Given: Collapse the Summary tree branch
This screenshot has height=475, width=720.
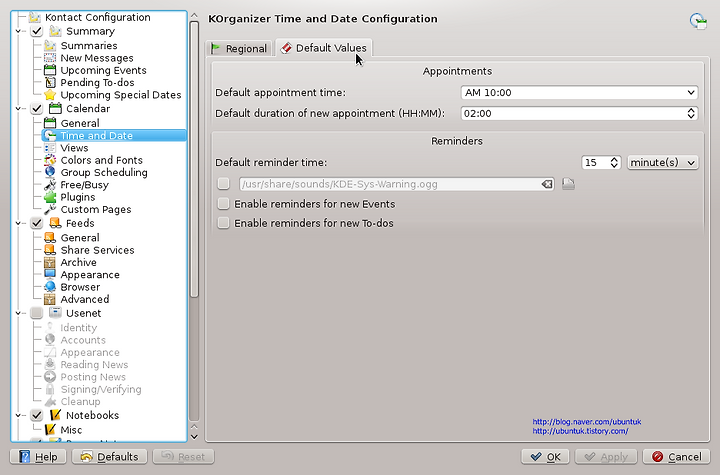Looking at the screenshot, I should [x=18, y=31].
